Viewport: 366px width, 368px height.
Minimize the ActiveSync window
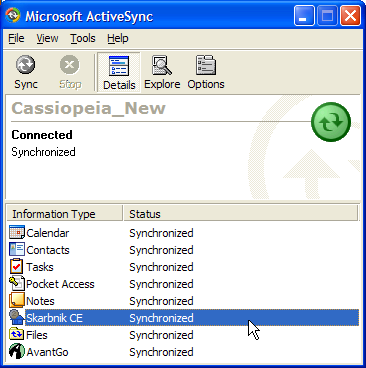click(304, 16)
